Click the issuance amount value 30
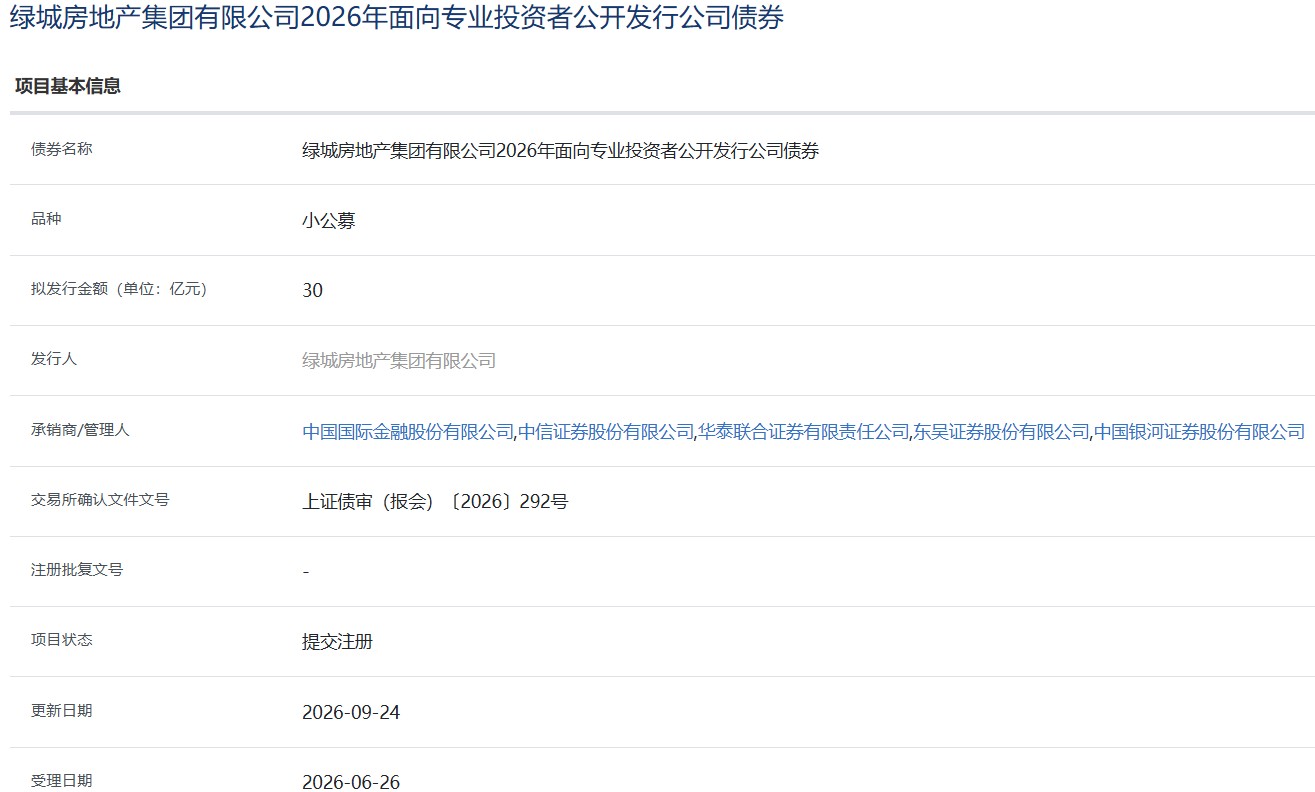The image size is (1315, 792). click(312, 291)
